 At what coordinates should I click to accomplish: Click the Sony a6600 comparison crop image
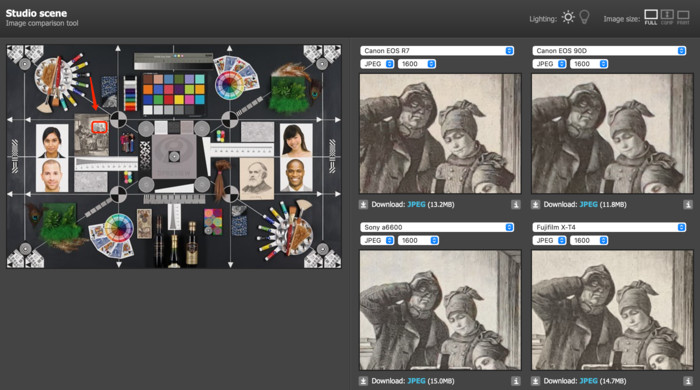tap(440, 310)
